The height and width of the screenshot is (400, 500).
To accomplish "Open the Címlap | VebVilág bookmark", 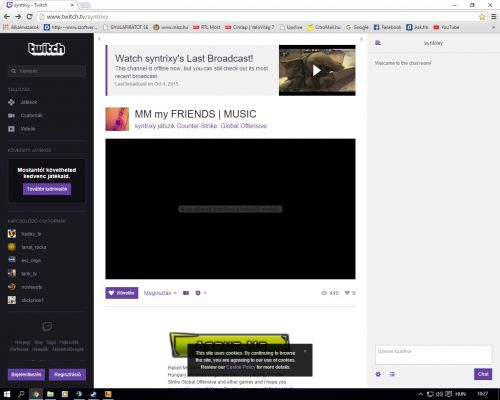I will 250,27.
